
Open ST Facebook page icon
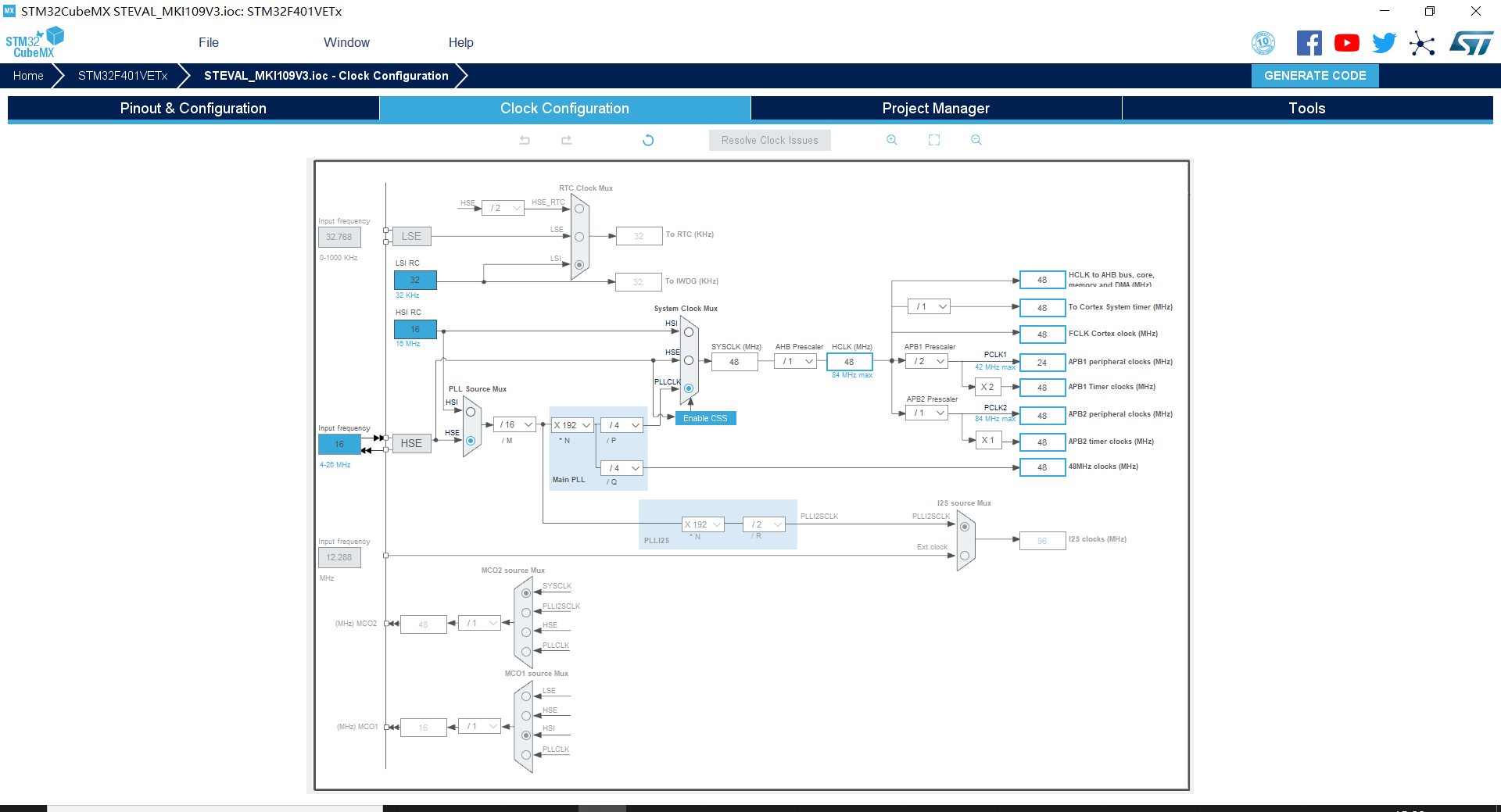pyautogui.click(x=1309, y=43)
